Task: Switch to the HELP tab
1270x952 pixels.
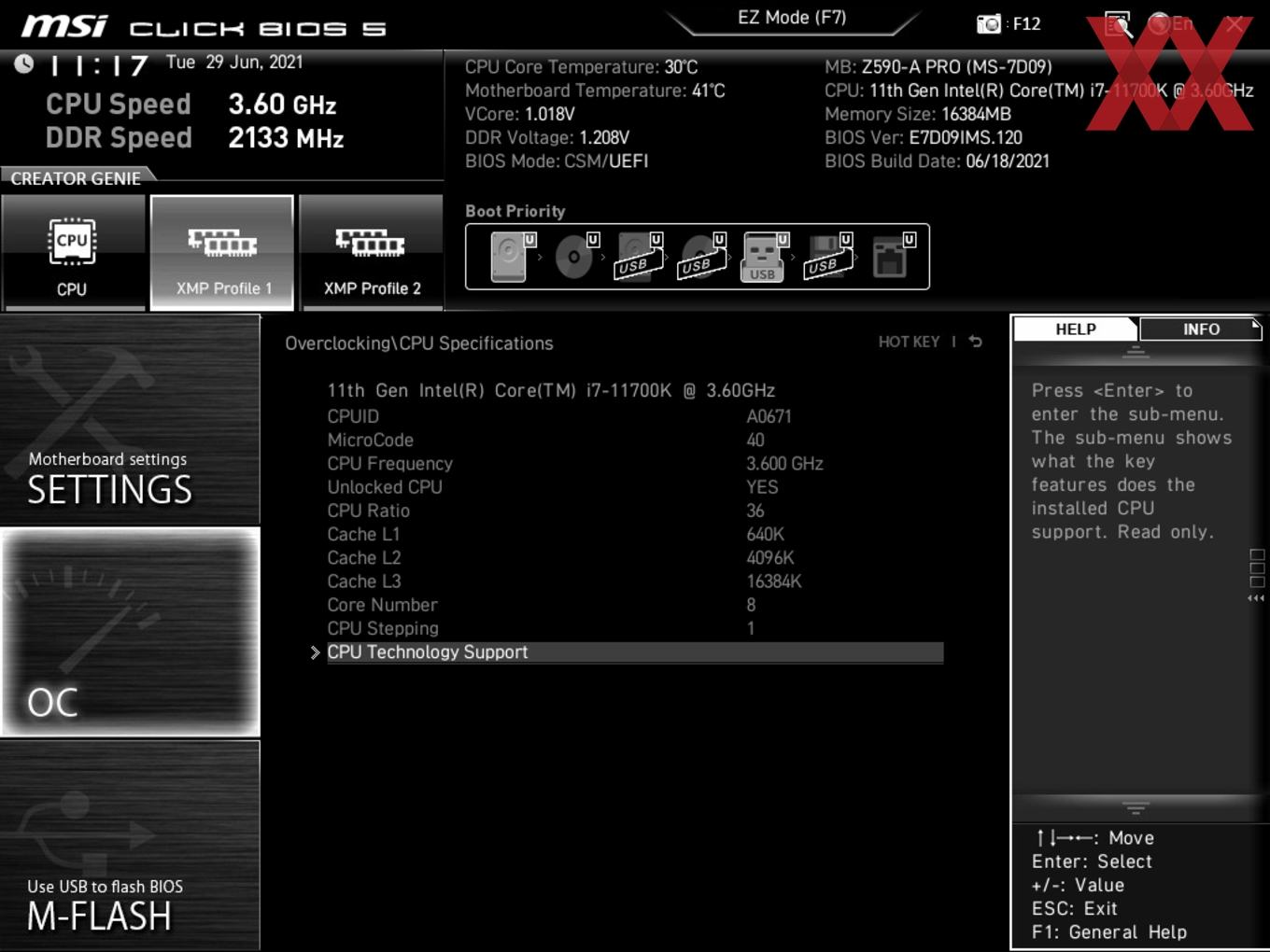Action: click(x=1076, y=329)
